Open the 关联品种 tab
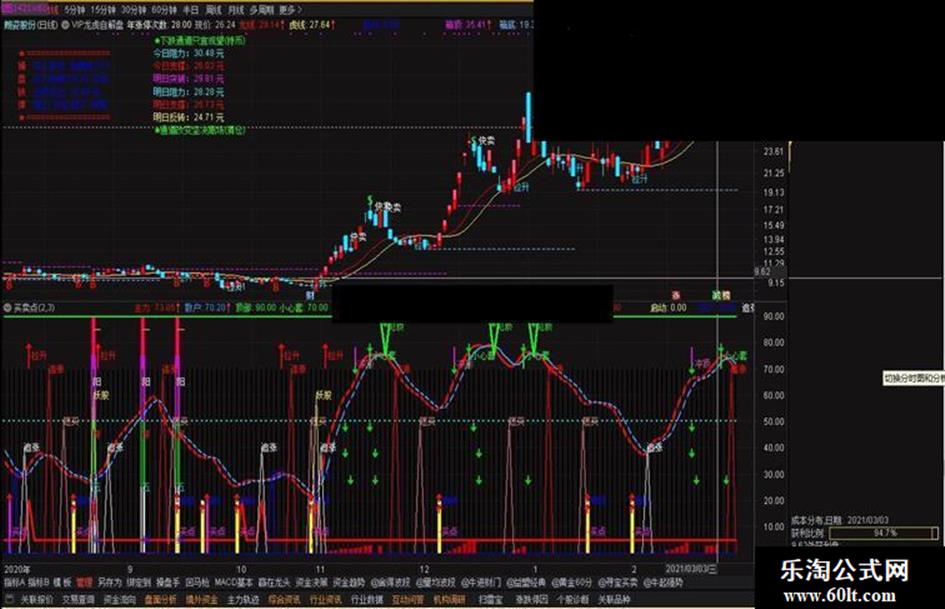 pyautogui.click(x=614, y=600)
